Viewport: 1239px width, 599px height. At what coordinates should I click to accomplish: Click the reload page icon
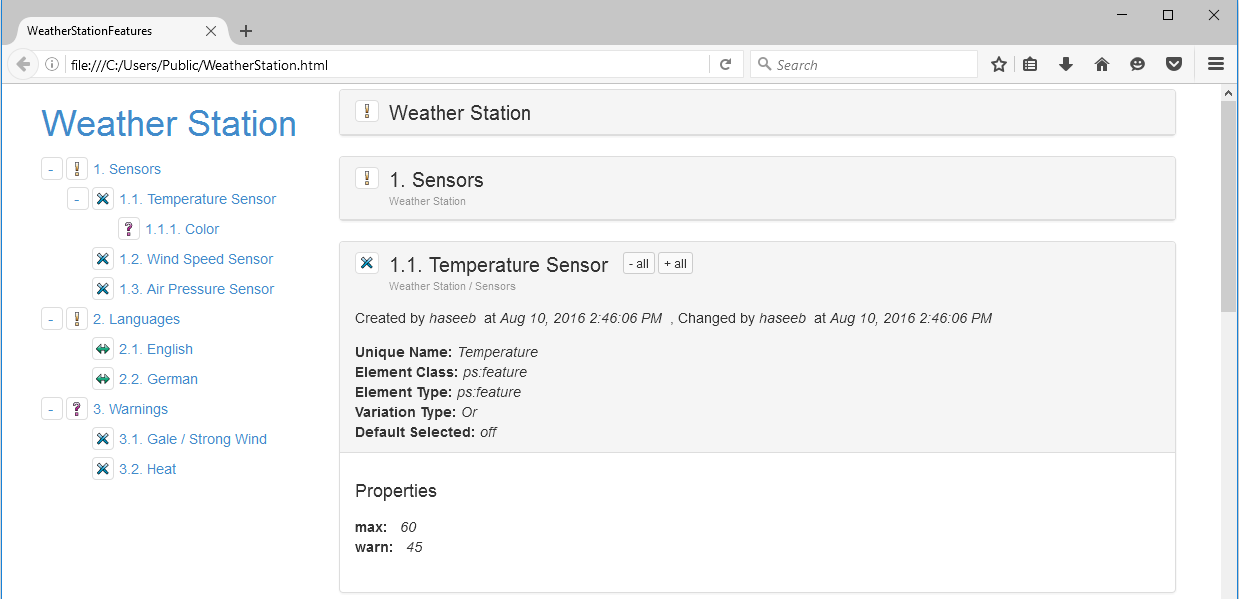pyautogui.click(x=726, y=65)
